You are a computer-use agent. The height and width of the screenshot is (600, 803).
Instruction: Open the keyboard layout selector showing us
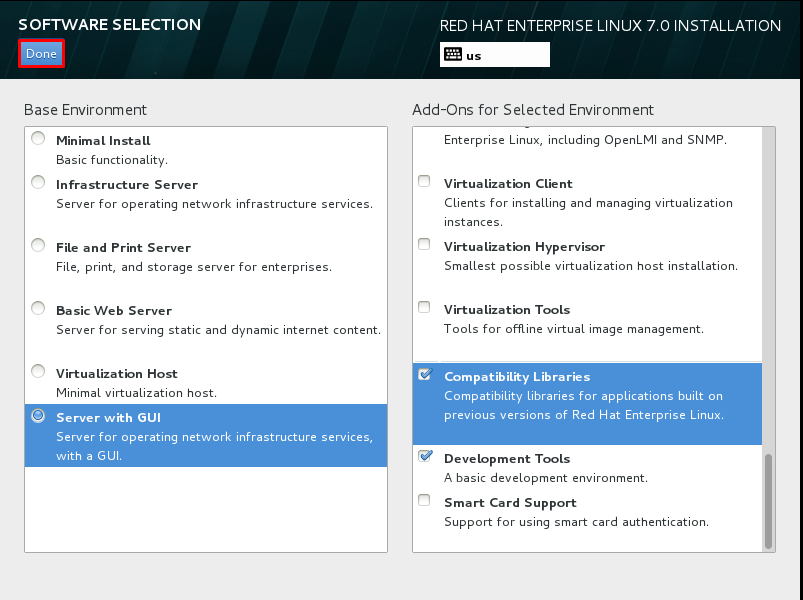pyautogui.click(x=494, y=53)
